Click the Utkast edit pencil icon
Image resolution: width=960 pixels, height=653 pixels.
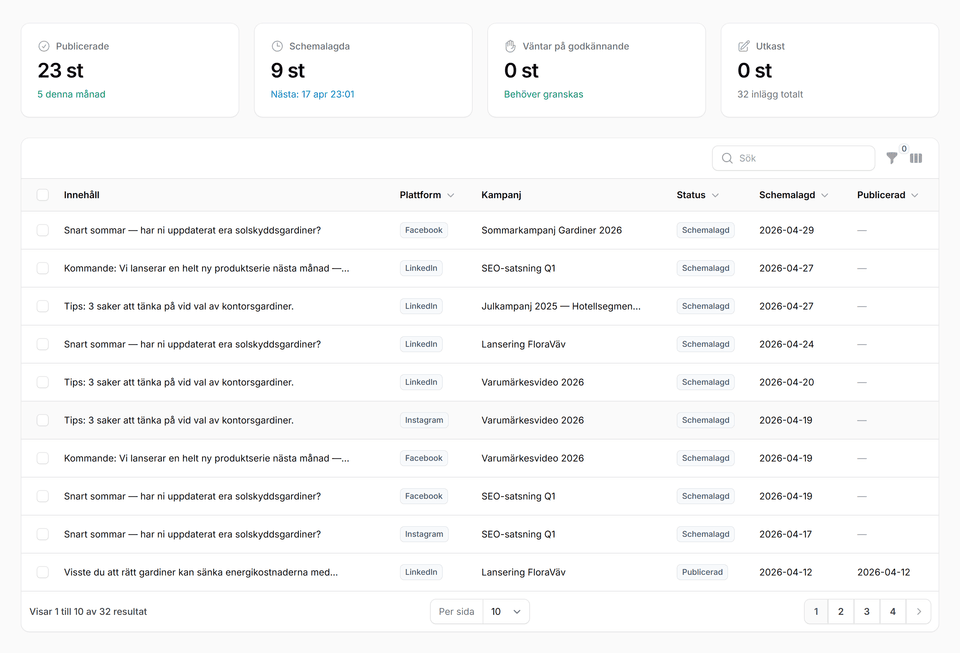click(743, 46)
